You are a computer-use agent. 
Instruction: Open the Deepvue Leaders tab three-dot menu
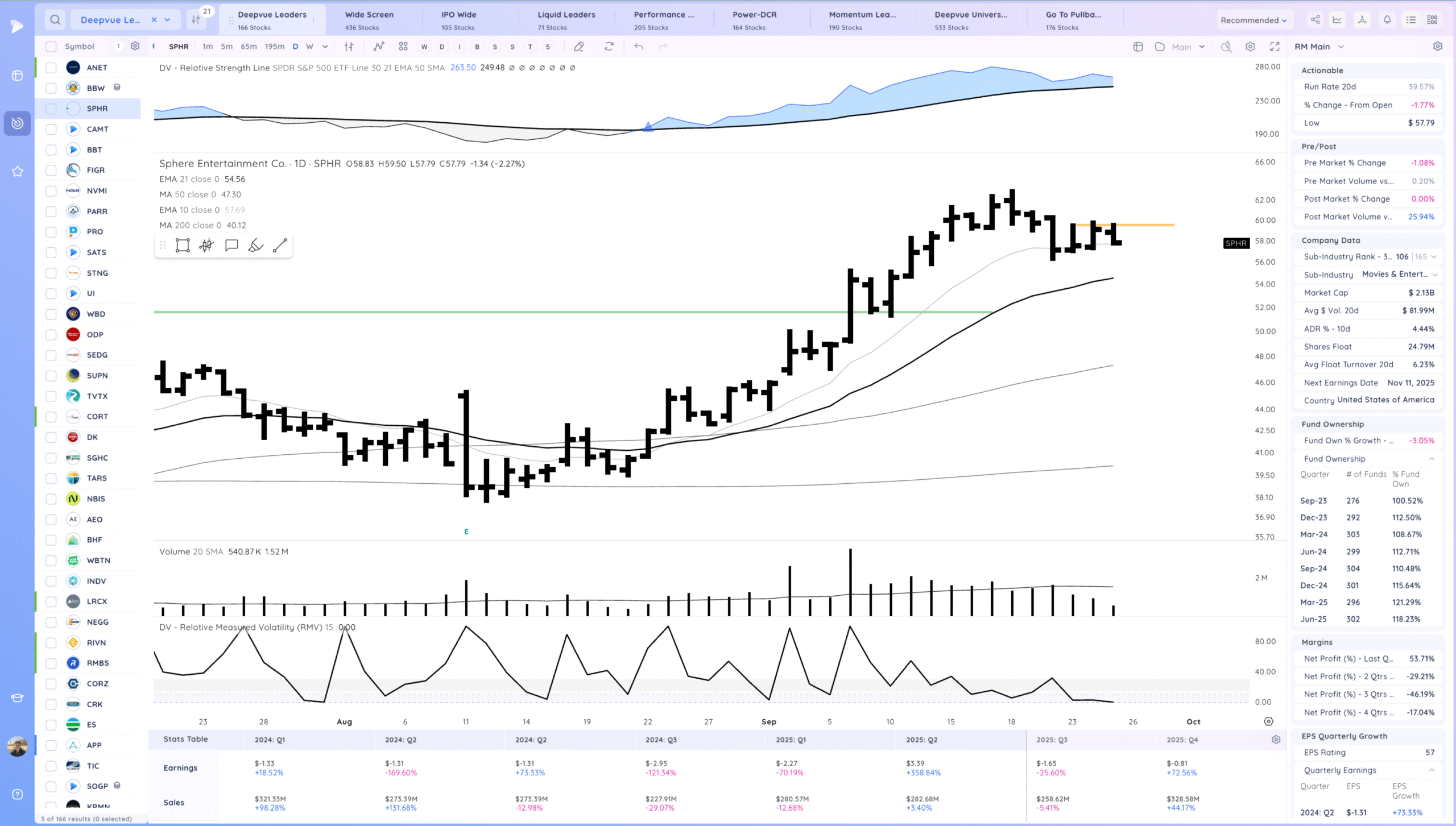313,20
